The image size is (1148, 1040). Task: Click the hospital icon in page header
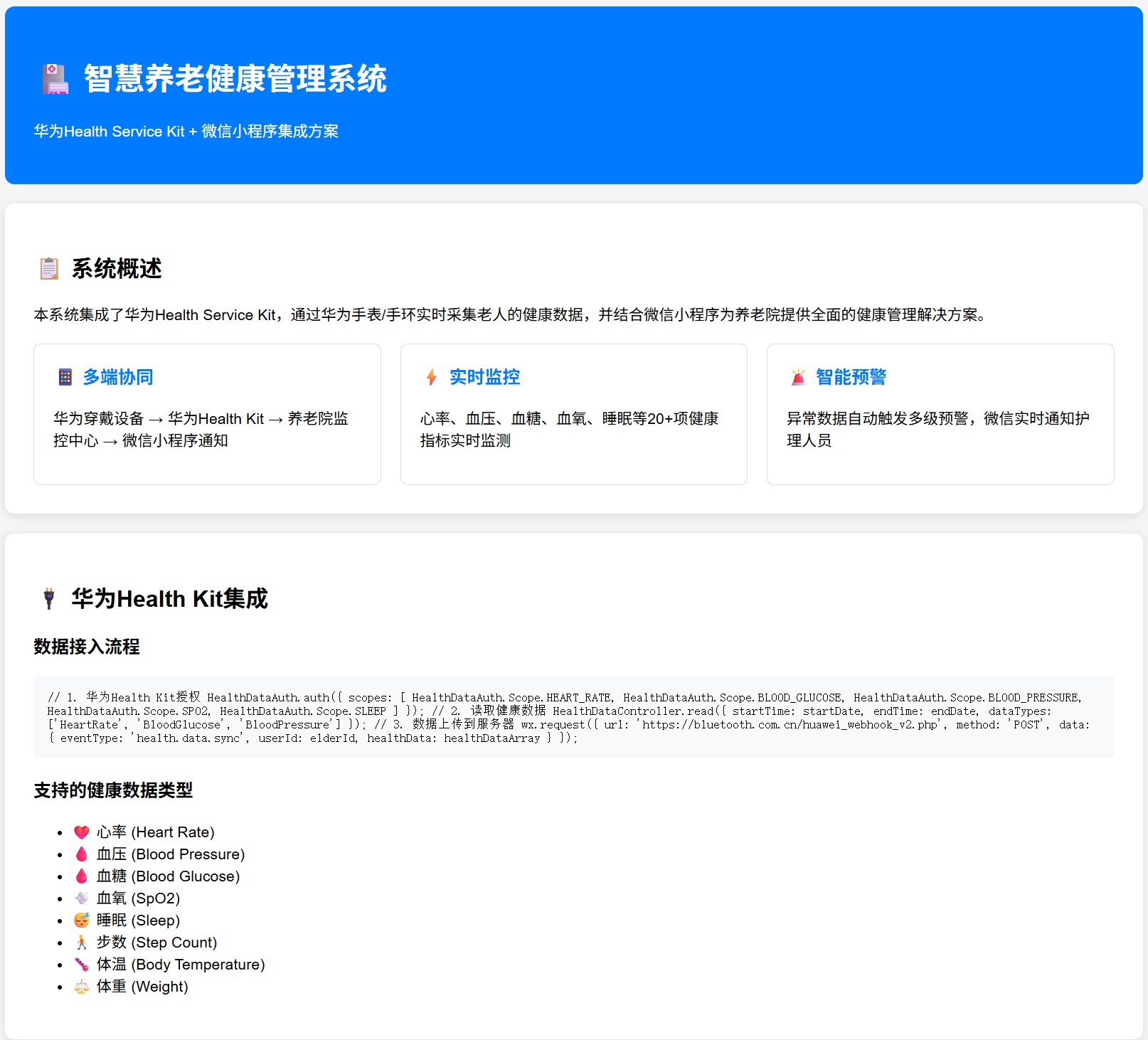pos(55,79)
